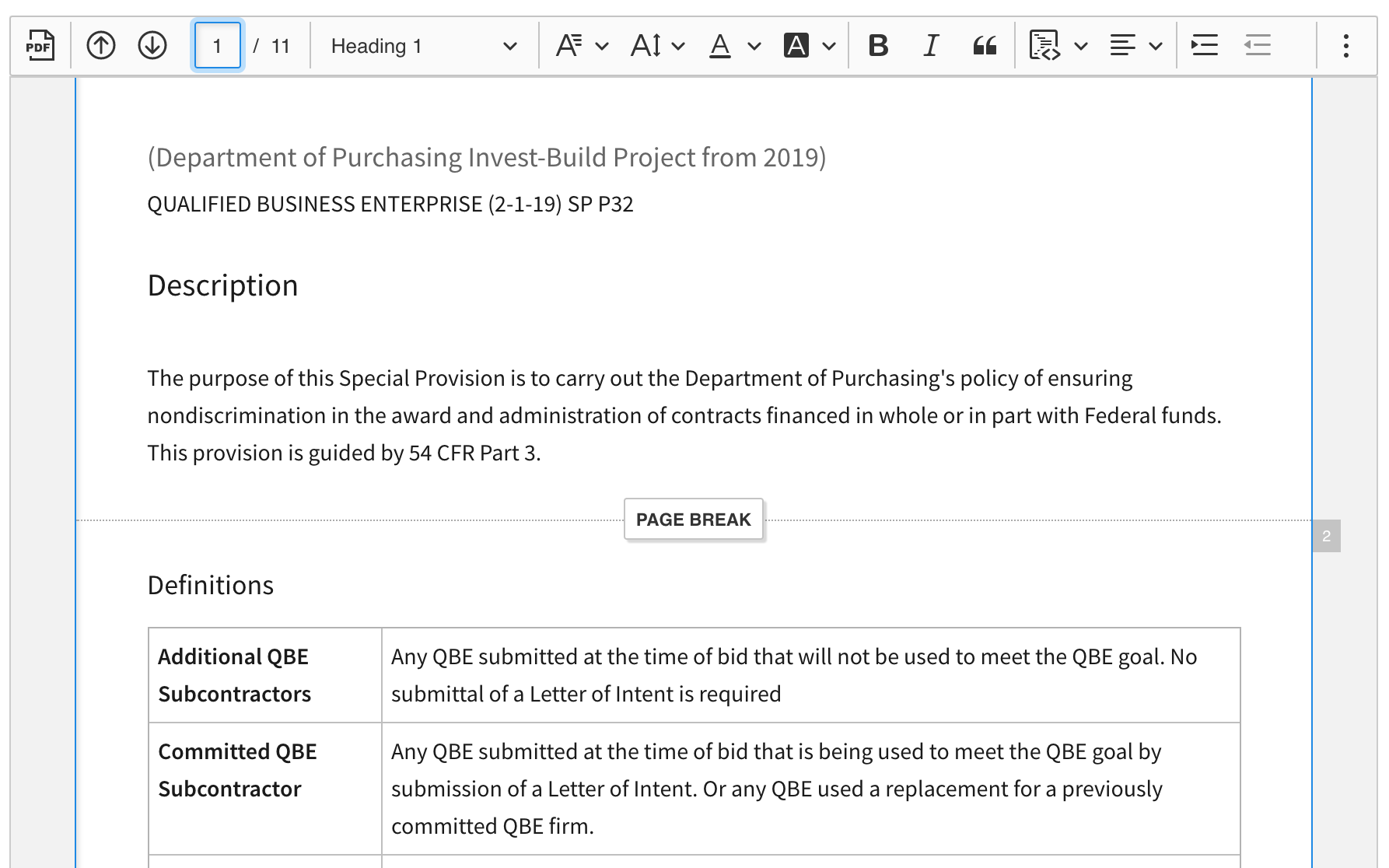1389x868 pixels.
Task: Decrease indent of the paragraph
Action: click(x=1258, y=46)
